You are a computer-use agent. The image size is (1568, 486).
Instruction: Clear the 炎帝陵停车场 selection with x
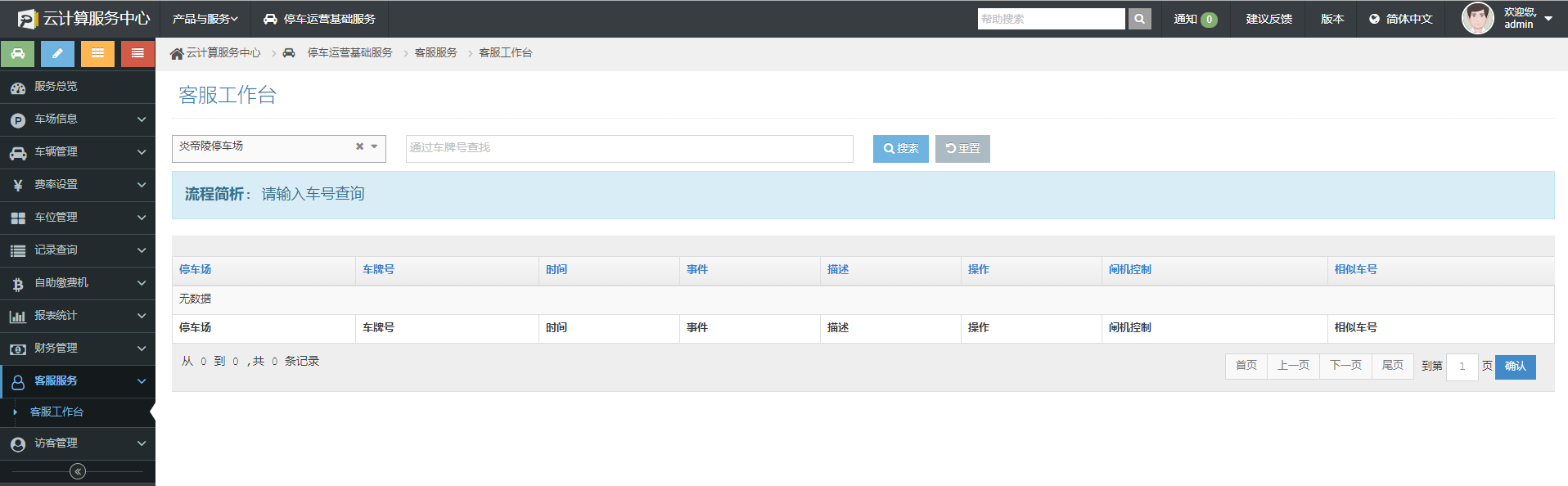pyautogui.click(x=359, y=146)
